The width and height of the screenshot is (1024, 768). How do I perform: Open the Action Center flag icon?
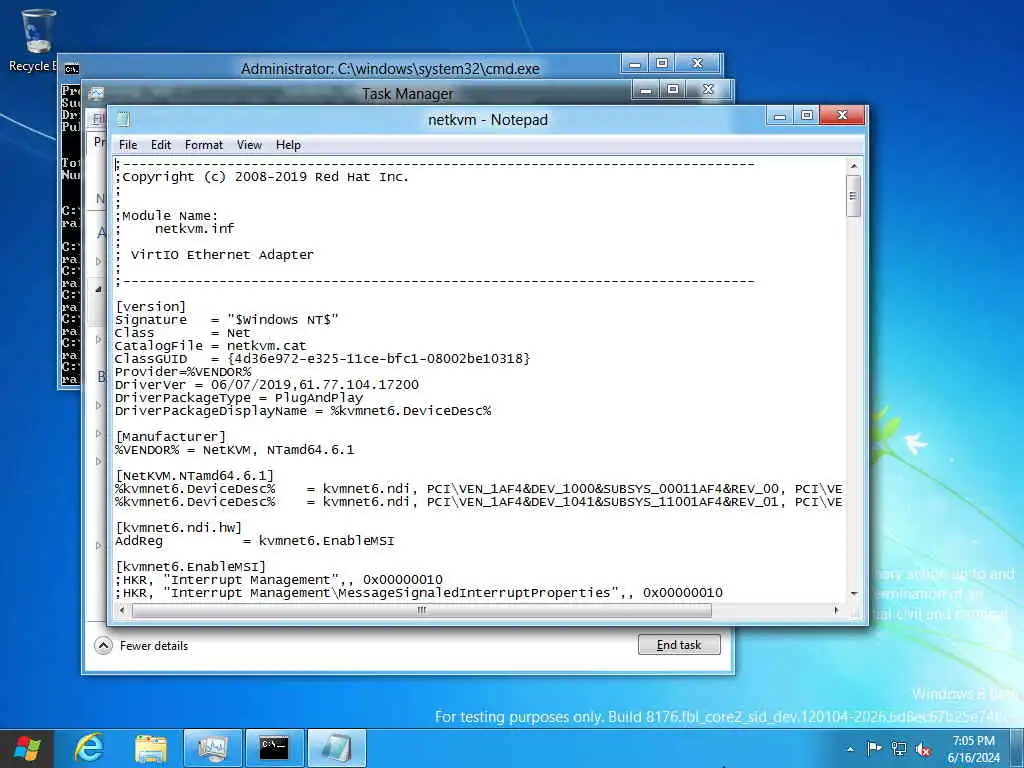[874, 748]
